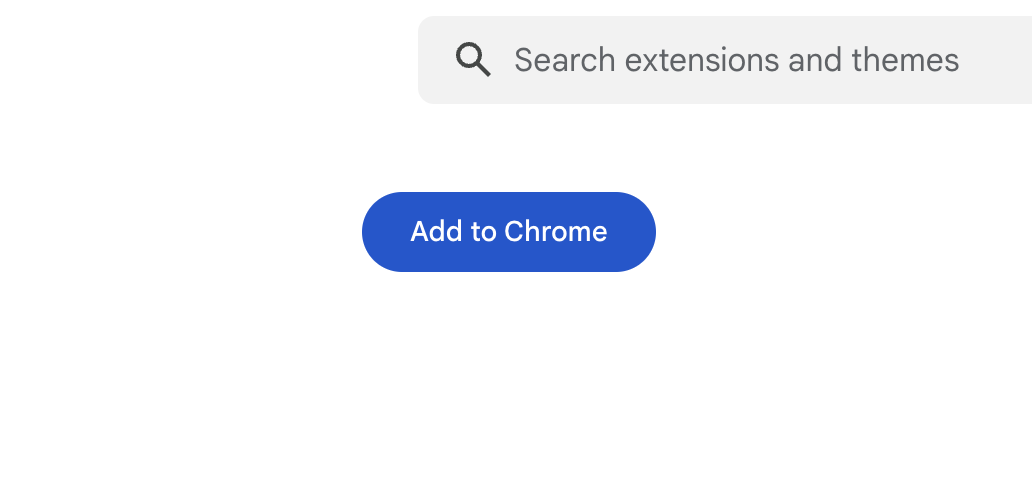The width and height of the screenshot is (1032, 478).
Task: Click inside the extensions search box
Action: [x=736, y=60]
